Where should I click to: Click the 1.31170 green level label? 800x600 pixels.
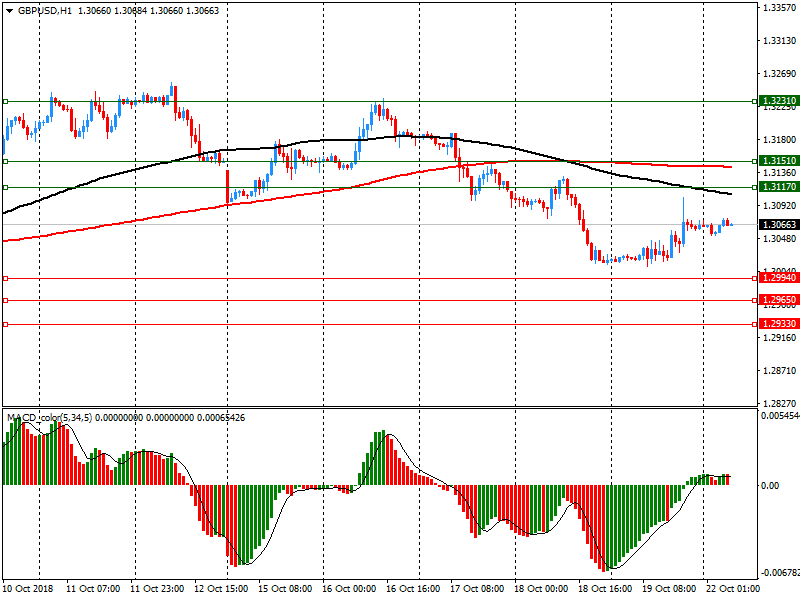(x=778, y=187)
